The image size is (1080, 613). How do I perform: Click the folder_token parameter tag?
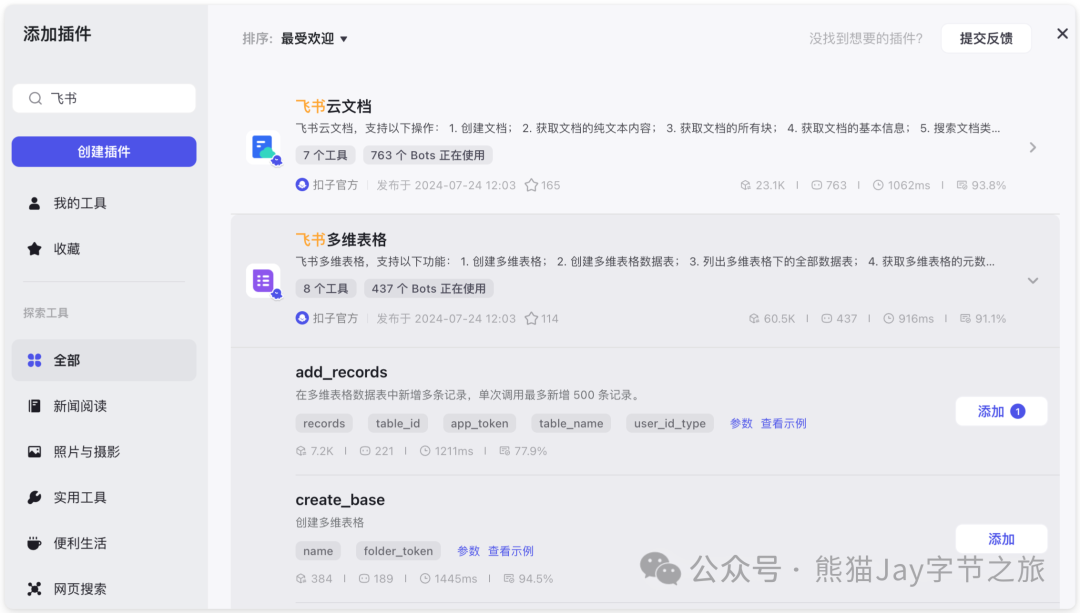(x=398, y=551)
